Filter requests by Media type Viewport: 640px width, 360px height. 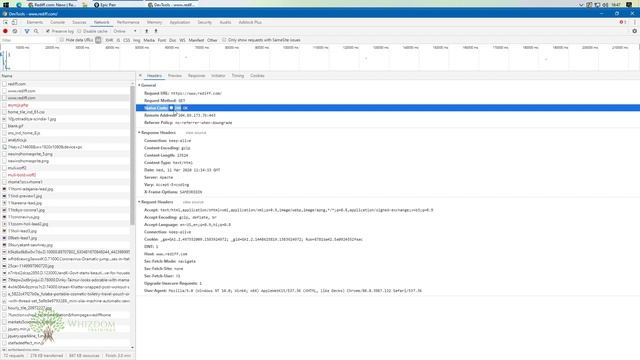point(149,40)
